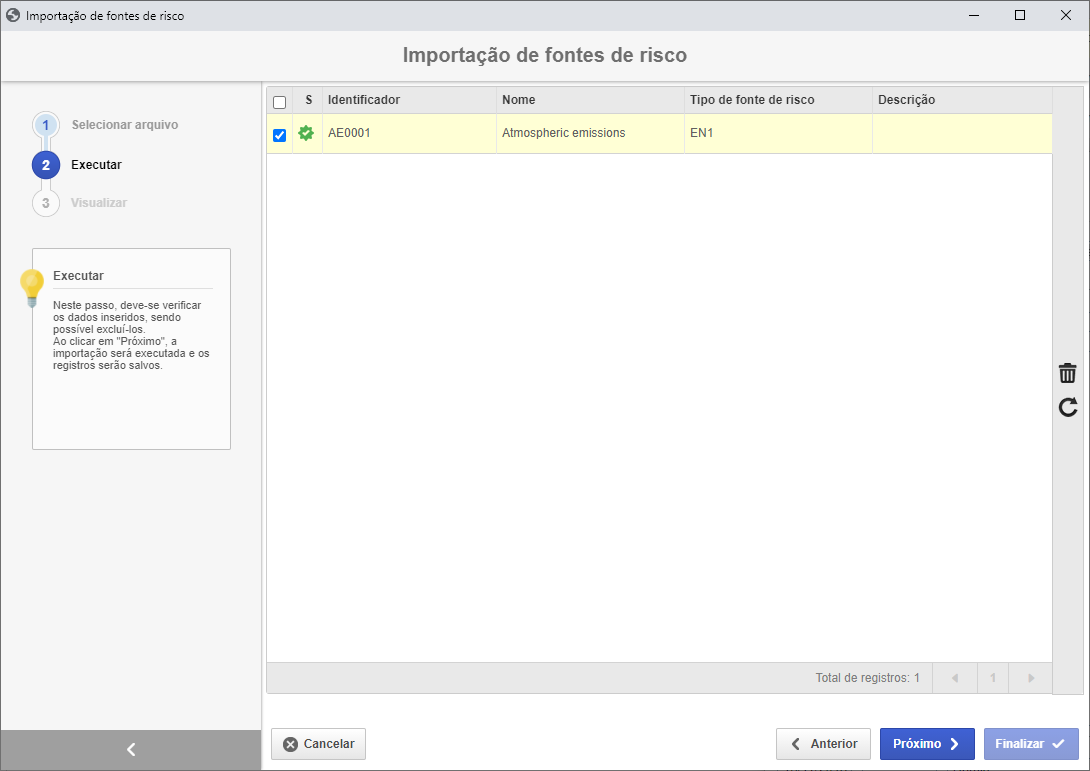Click the Próximo button
Viewport: 1090px width, 771px height.
coord(927,744)
